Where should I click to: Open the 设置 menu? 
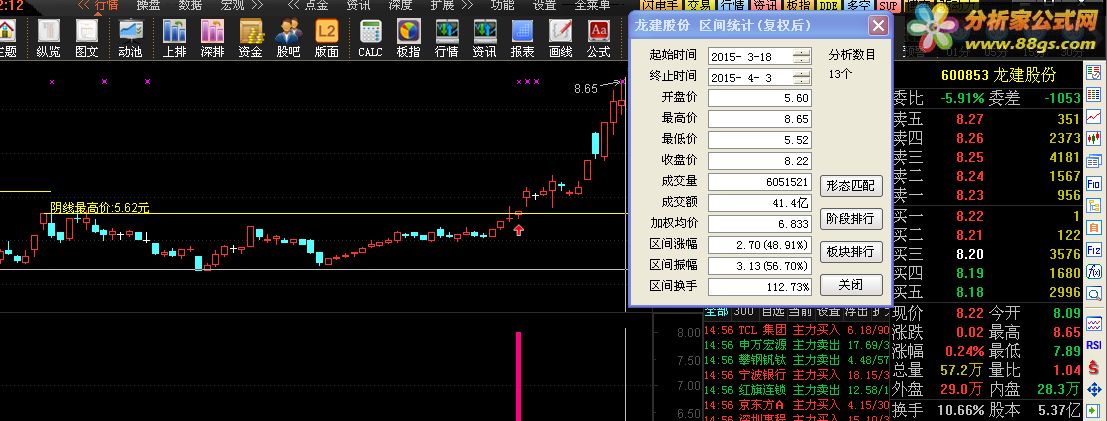pyautogui.click(x=544, y=6)
